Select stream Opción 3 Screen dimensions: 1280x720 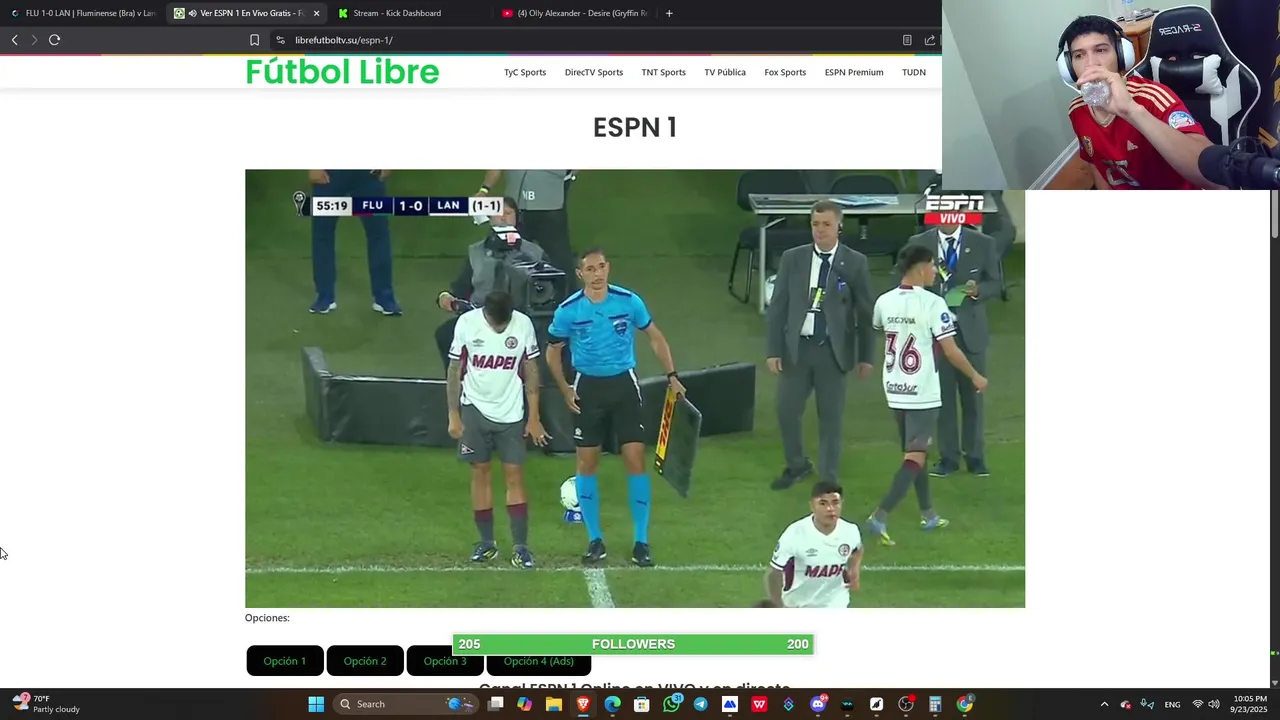(445, 661)
